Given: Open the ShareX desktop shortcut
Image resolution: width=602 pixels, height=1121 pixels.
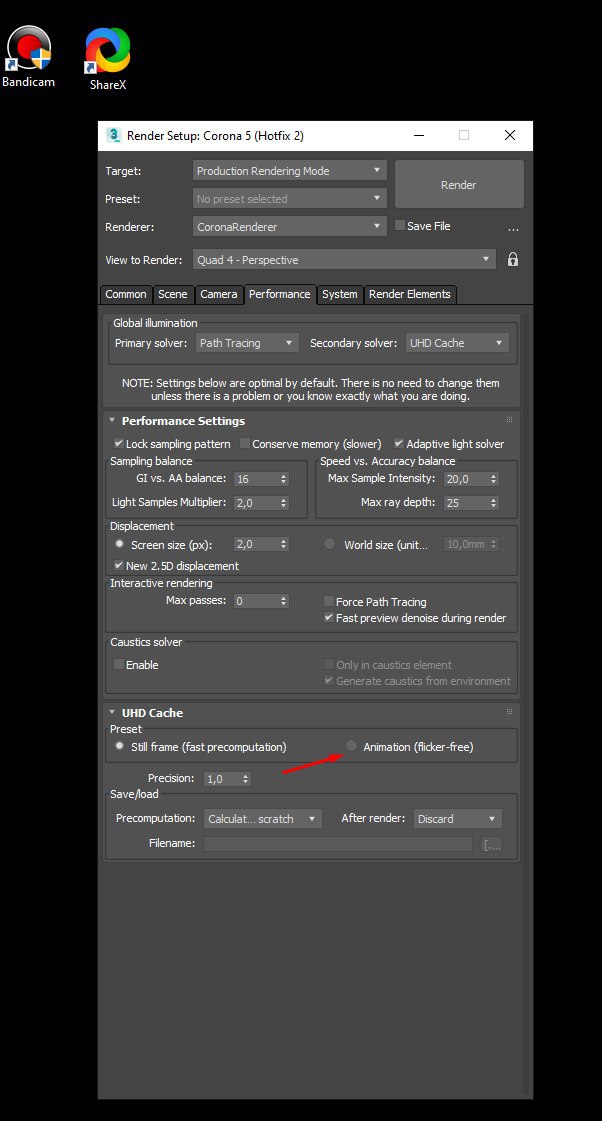Looking at the screenshot, I should pos(108,59).
